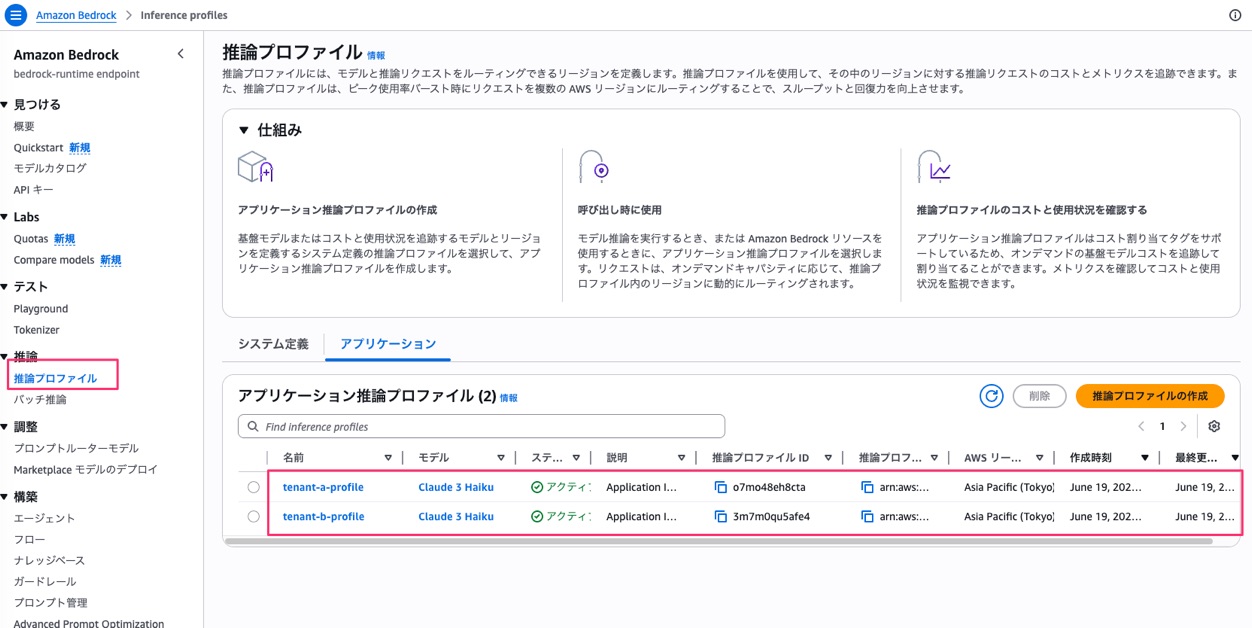Collapse the Labs sidebar group
This screenshot has height=628, width=1252.
5,217
